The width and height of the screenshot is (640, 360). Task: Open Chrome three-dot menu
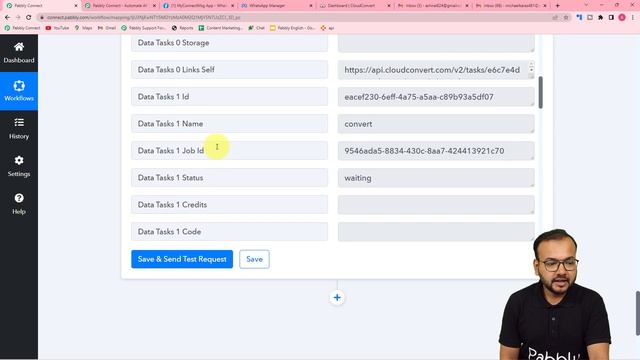click(633, 18)
